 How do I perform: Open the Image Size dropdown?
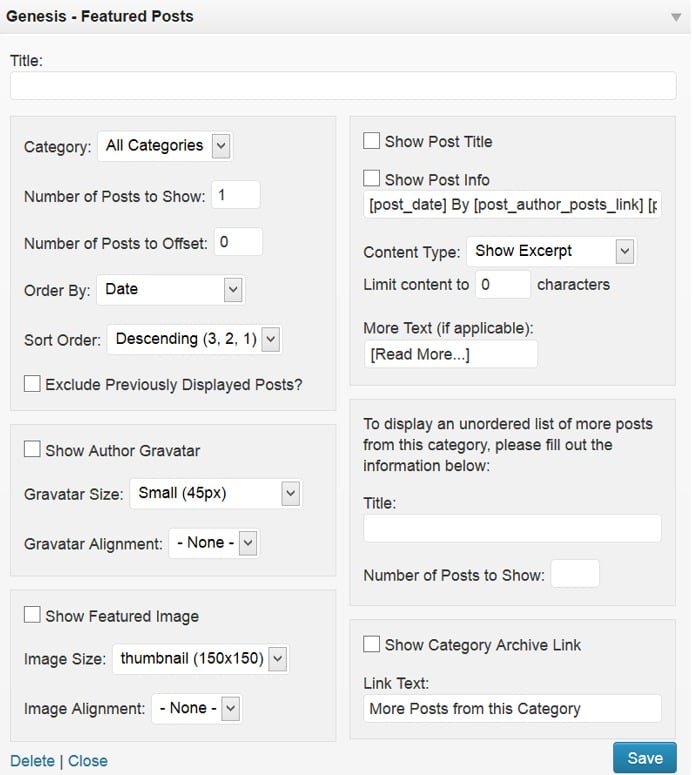pyautogui.click(x=201, y=659)
